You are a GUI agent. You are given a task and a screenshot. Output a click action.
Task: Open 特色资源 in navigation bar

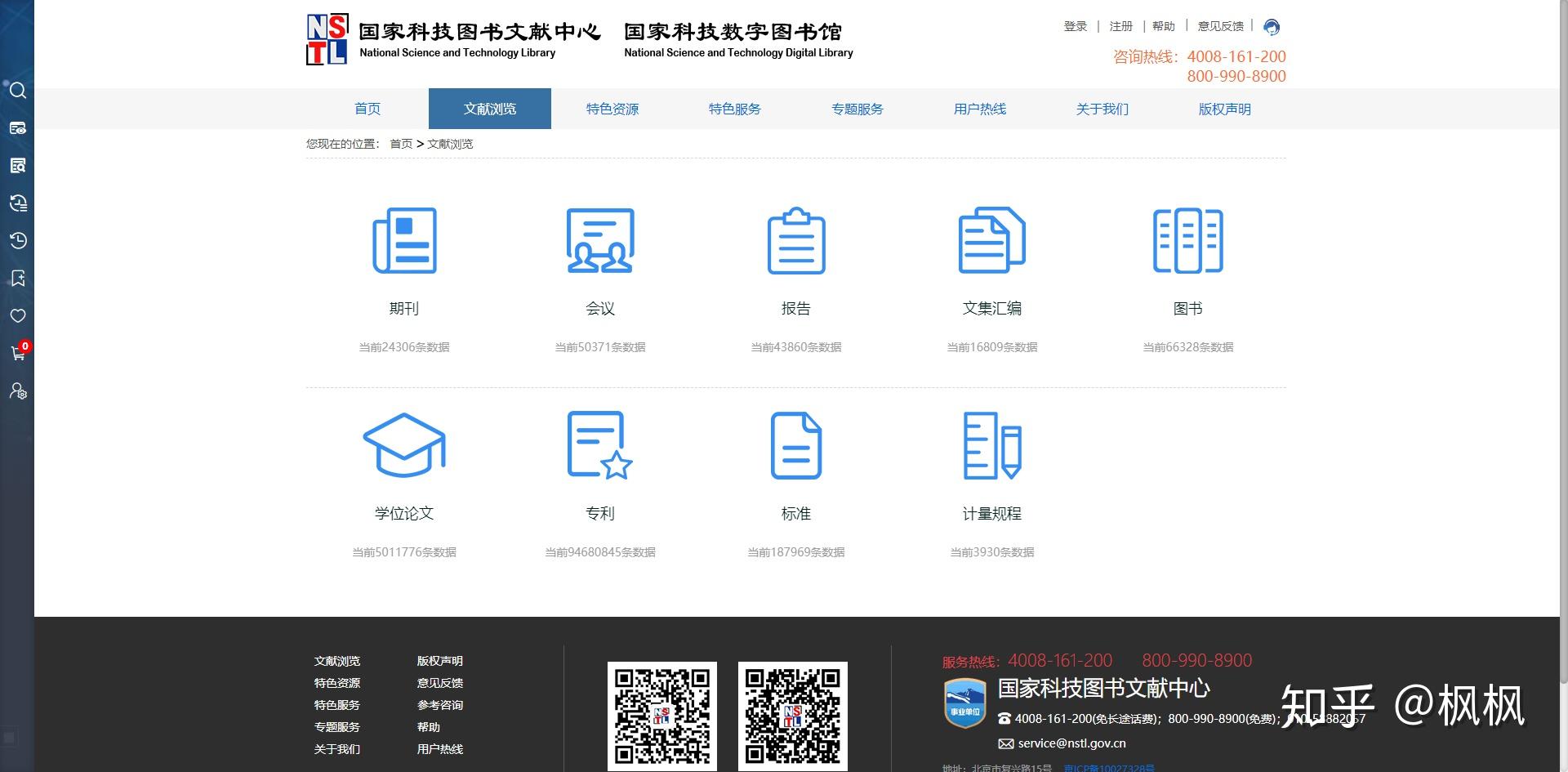(612, 109)
